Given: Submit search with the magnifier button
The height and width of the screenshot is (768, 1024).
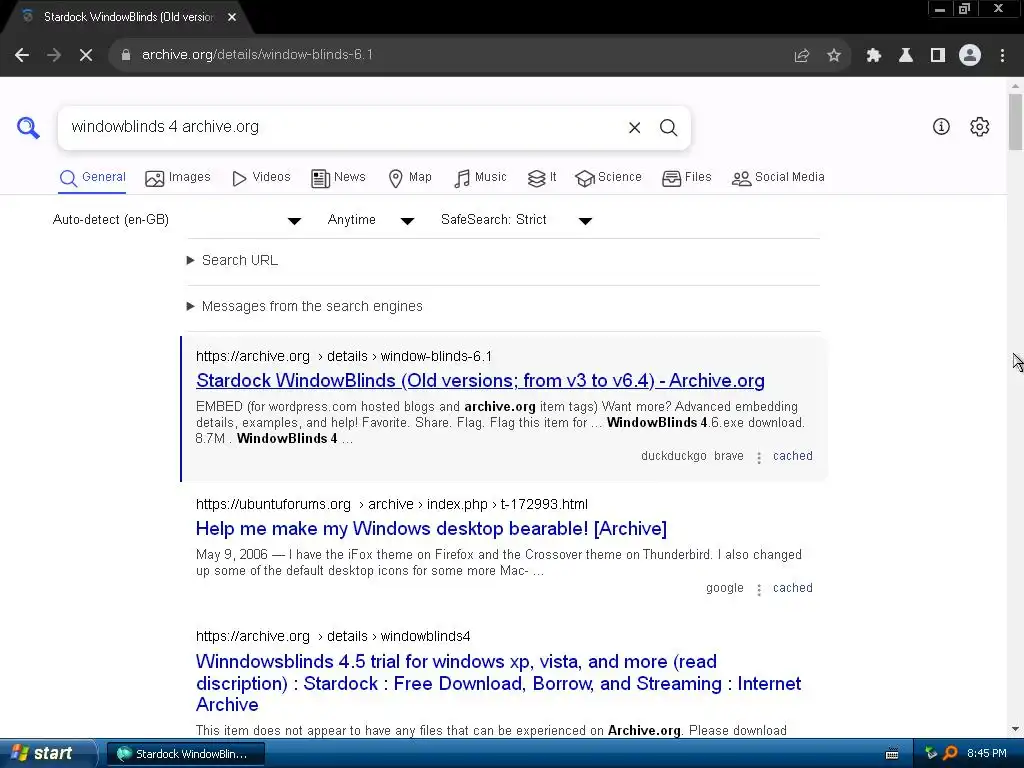Looking at the screenshot, I should 668,127.
